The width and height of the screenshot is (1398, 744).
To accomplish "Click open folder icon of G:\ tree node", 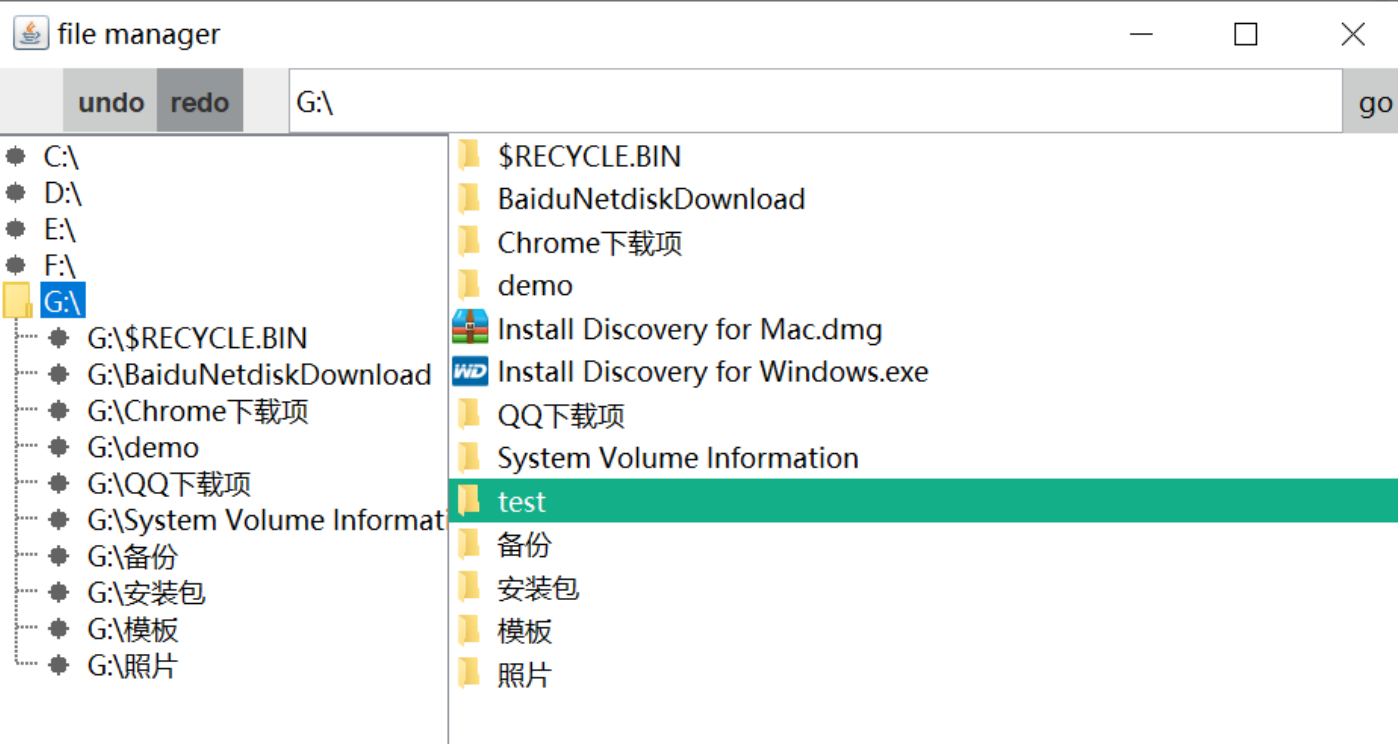I will (18, 300).
